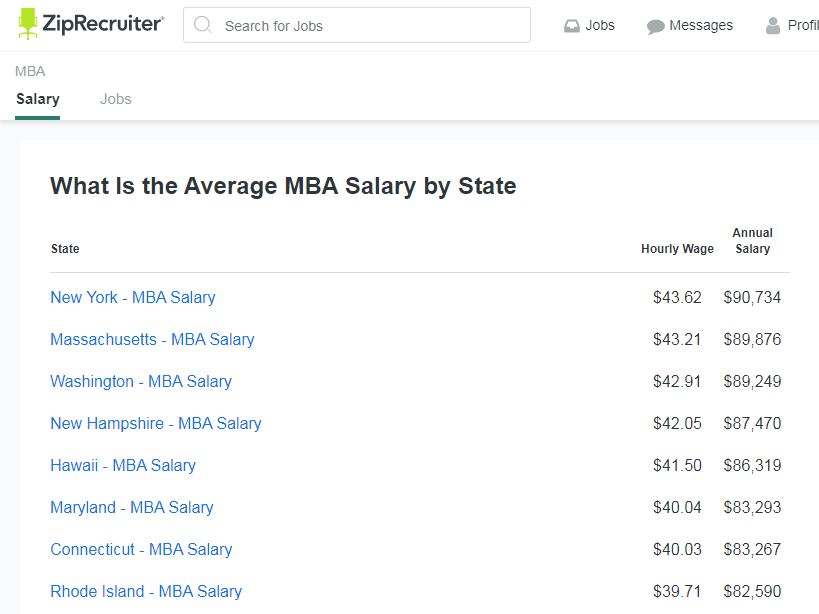Click the ZipRecruiter green chair logo
Image resolution: width=819 pixels, height=614 pixels.
[28, 24]
